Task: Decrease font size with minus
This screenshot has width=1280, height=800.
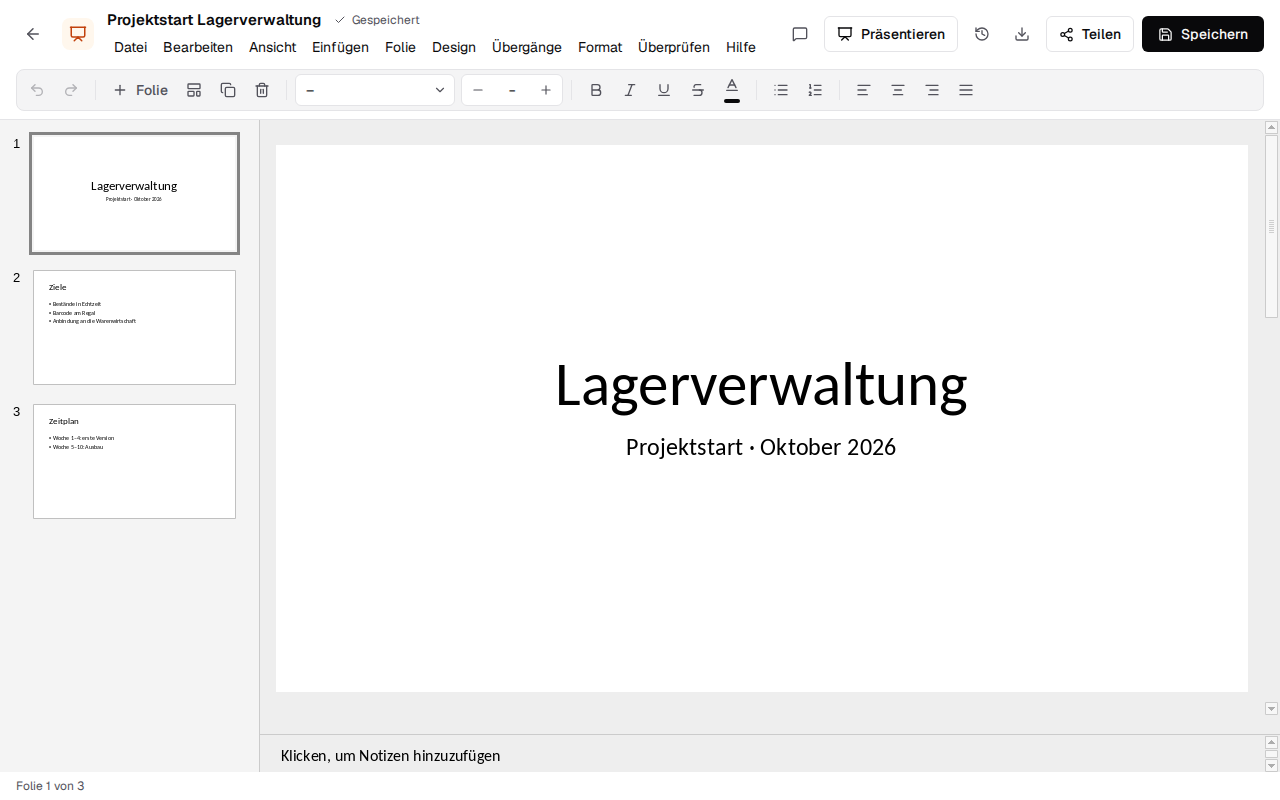Action: (x=478, y=90)
